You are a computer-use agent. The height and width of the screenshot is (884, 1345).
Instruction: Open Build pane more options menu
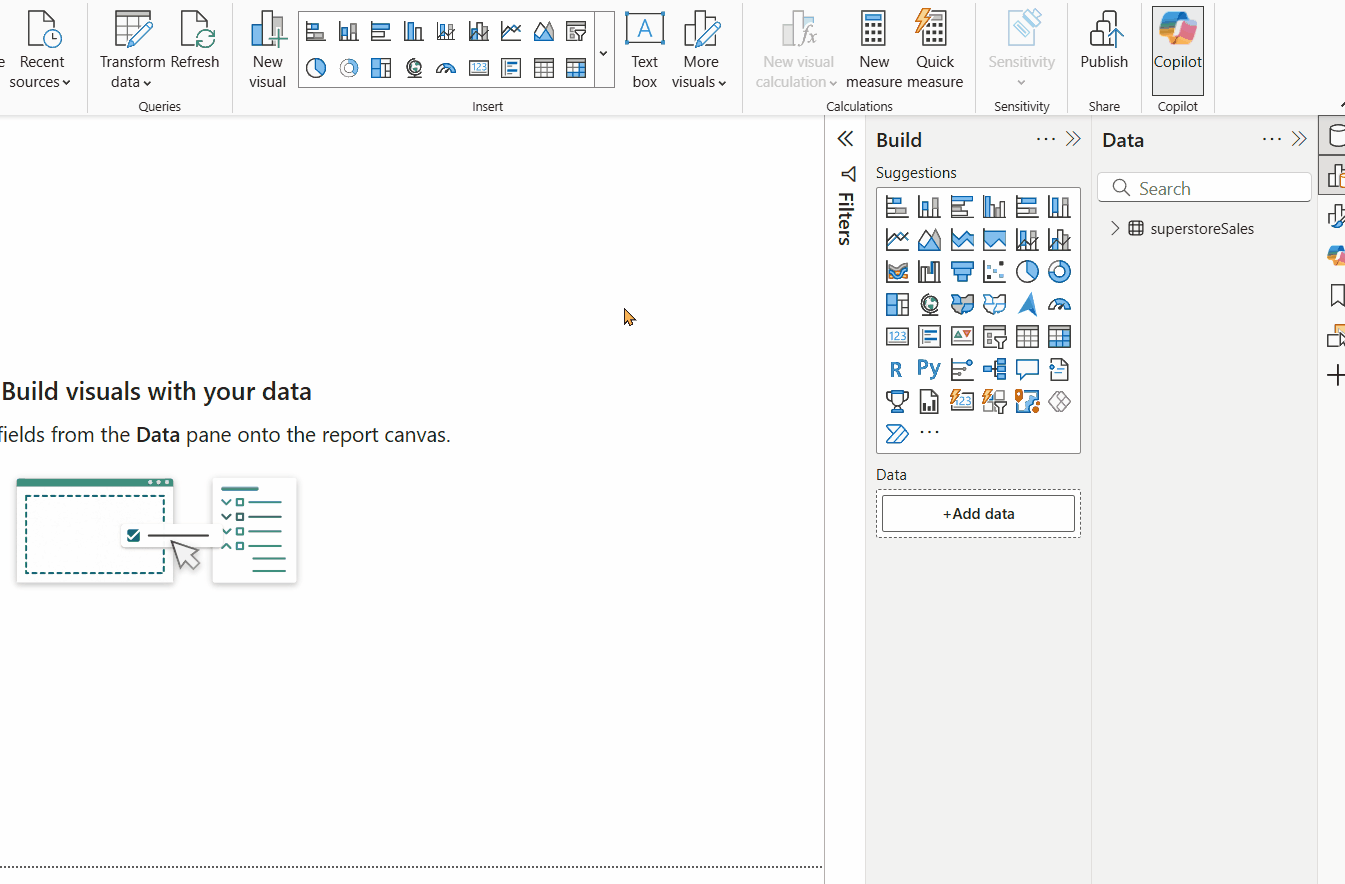[x=1045, y=139]
